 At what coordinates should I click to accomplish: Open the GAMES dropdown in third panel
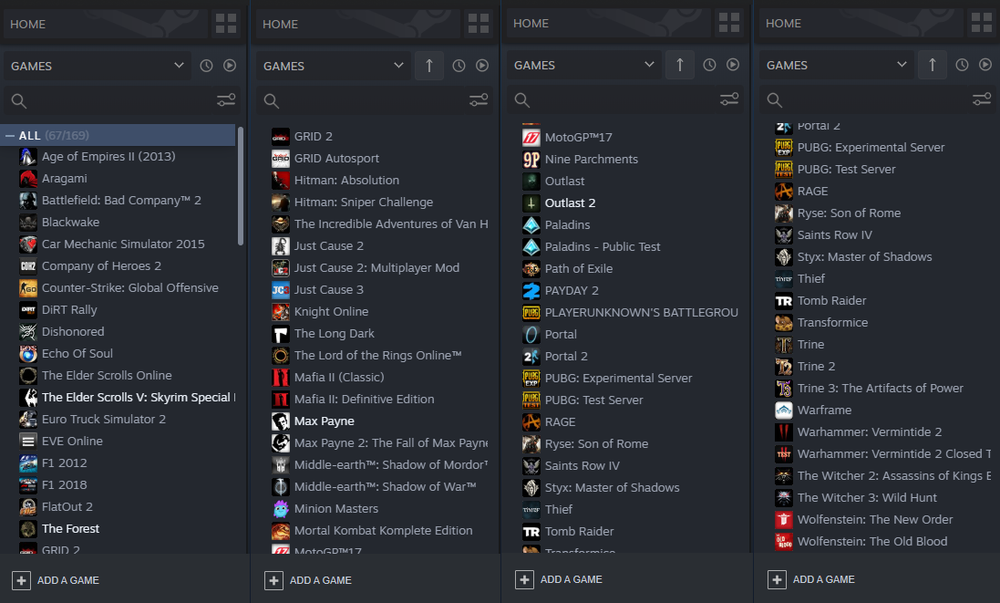[x=584, y=65]
